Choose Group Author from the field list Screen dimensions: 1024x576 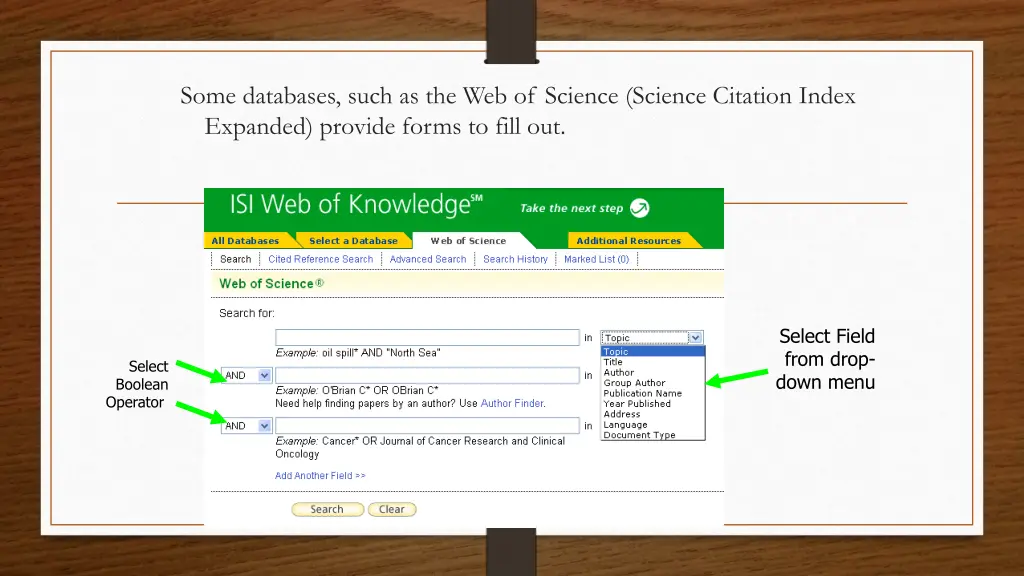[x=652, y=383]
